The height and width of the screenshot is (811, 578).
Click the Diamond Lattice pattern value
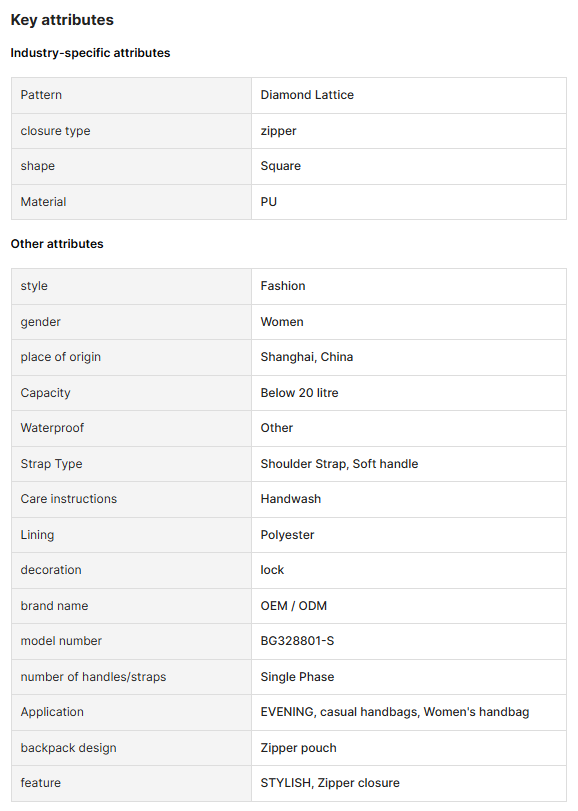click(307, 95)
